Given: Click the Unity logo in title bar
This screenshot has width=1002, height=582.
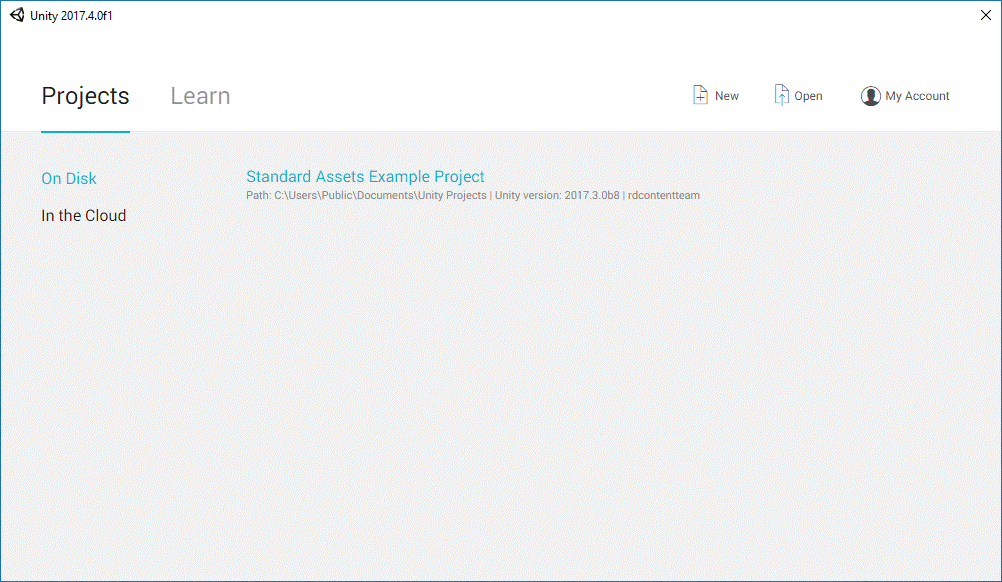Looking at the screenshot, I should click(x=17, y=15).
